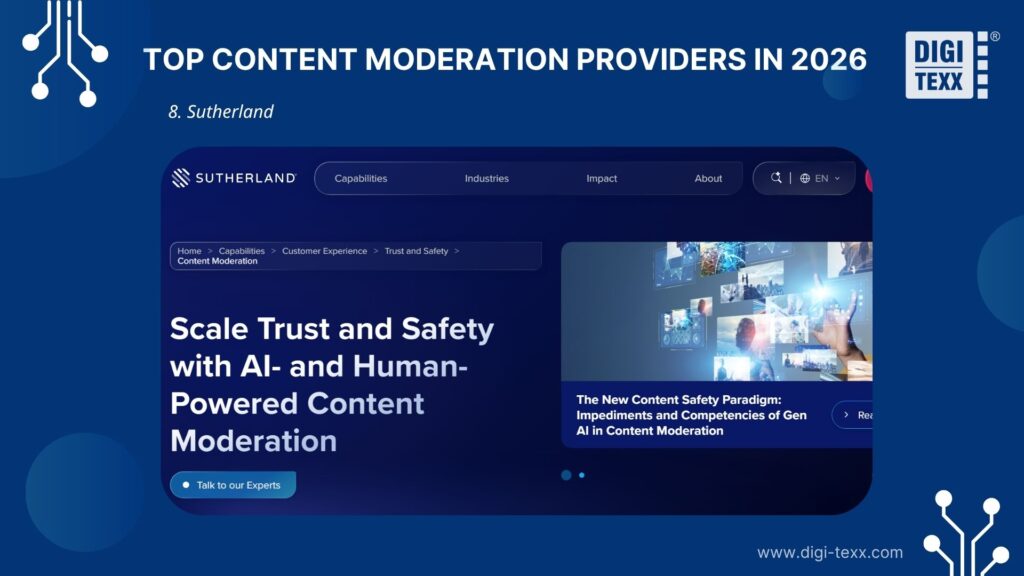Select Content Moderation breadcrumb text

[x=217, y=261]
